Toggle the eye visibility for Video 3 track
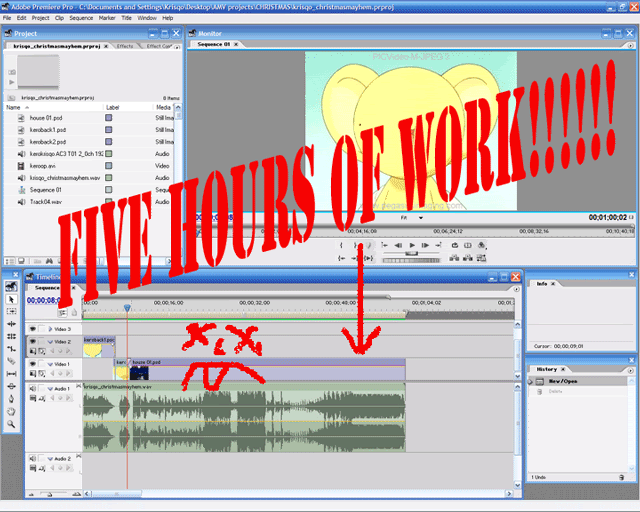This screenshot has height=512, width=640. [32, 328]
